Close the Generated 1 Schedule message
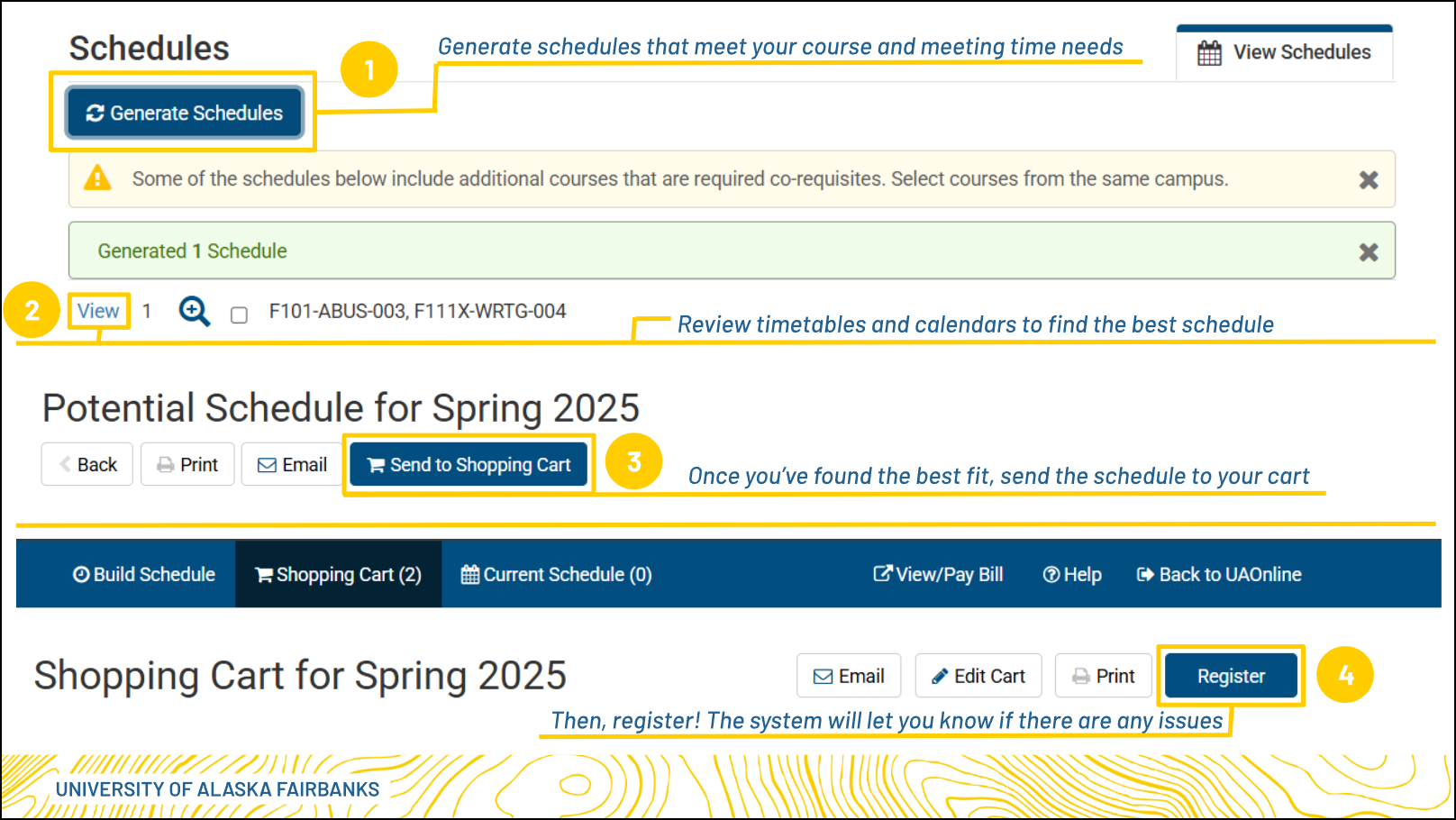The width and height of the screenshot is (1456, 820). [1368, 252]
